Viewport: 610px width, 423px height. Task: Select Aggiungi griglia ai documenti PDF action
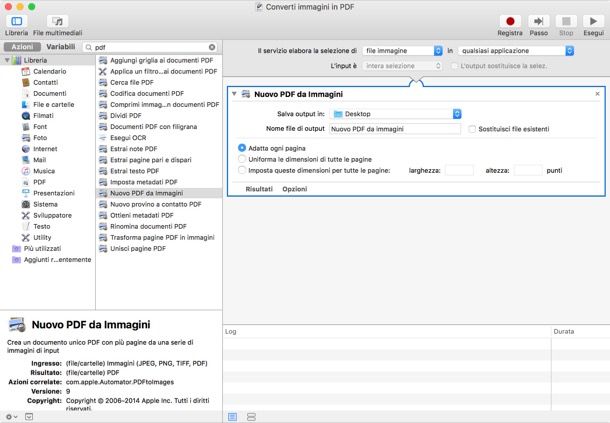pyautogui.click(x=161, y=60)
